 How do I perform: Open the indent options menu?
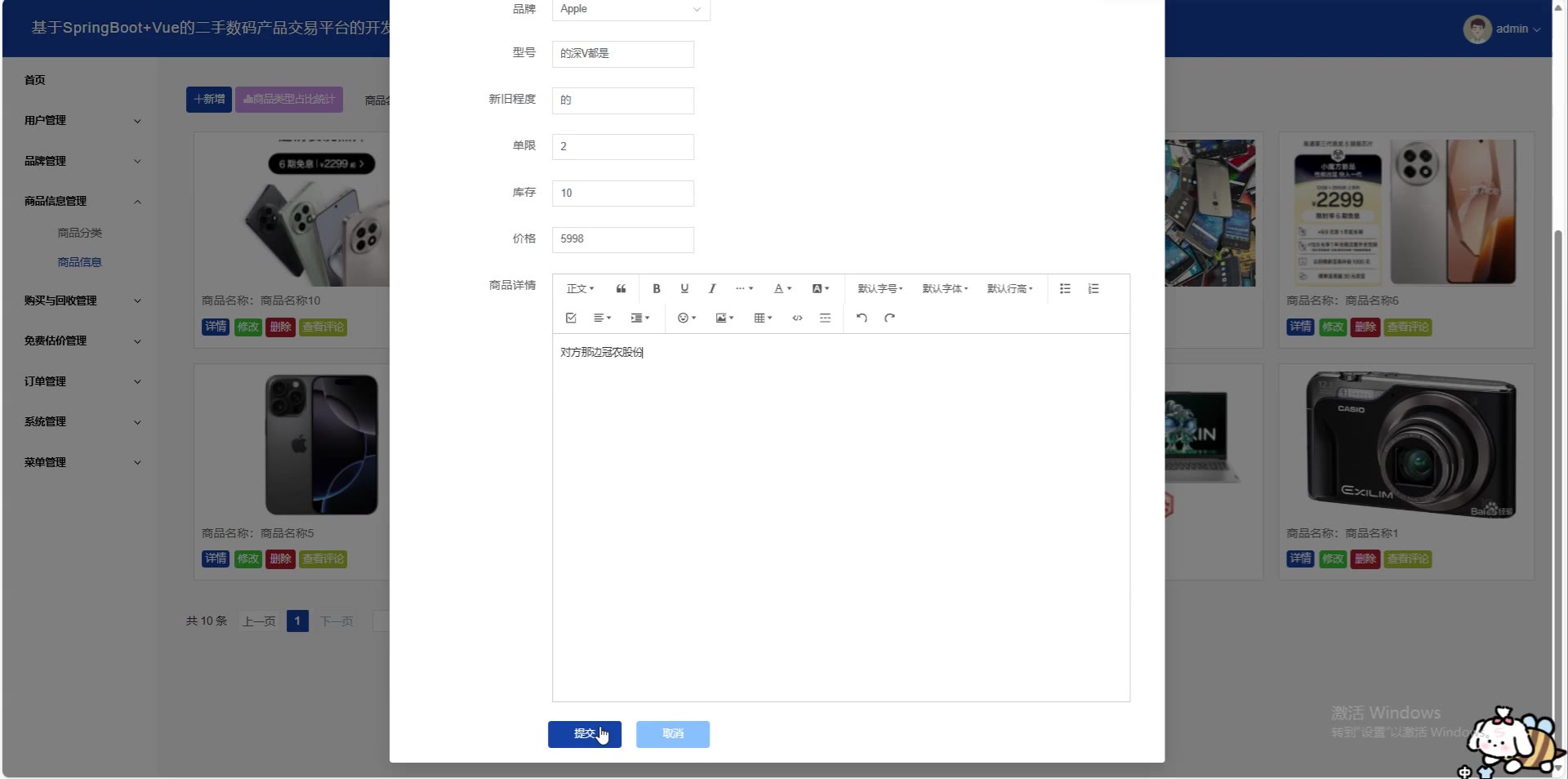coord(639,318)
